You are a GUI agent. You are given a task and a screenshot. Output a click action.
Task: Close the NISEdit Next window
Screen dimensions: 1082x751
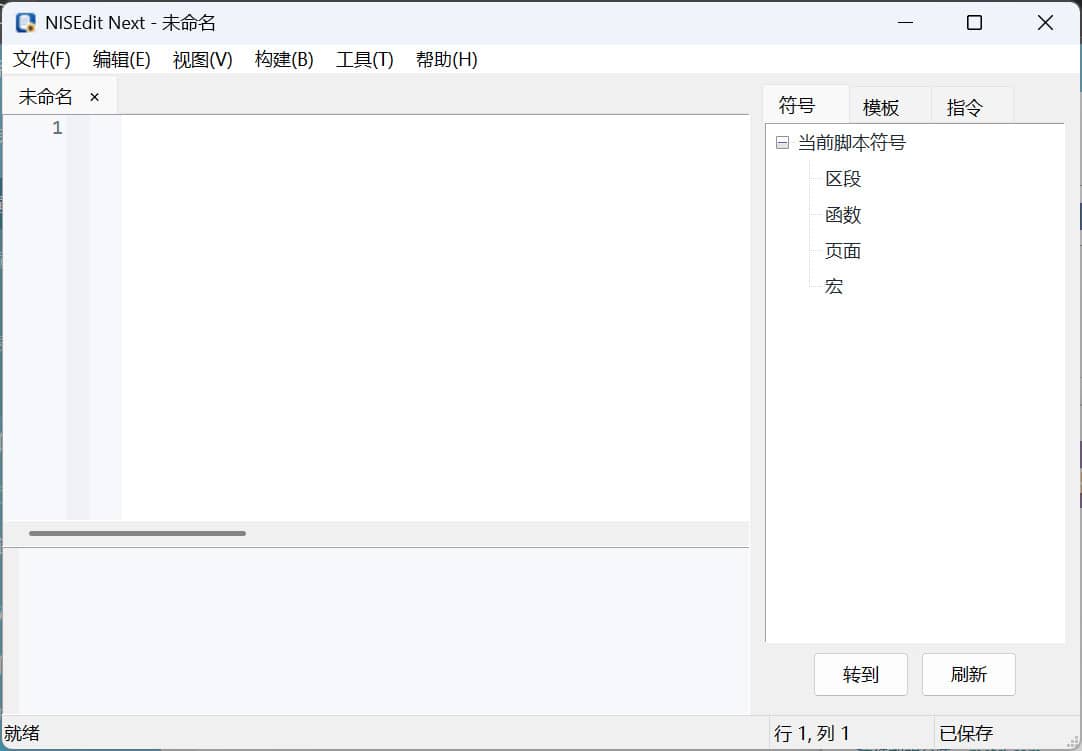[1045, 23]
